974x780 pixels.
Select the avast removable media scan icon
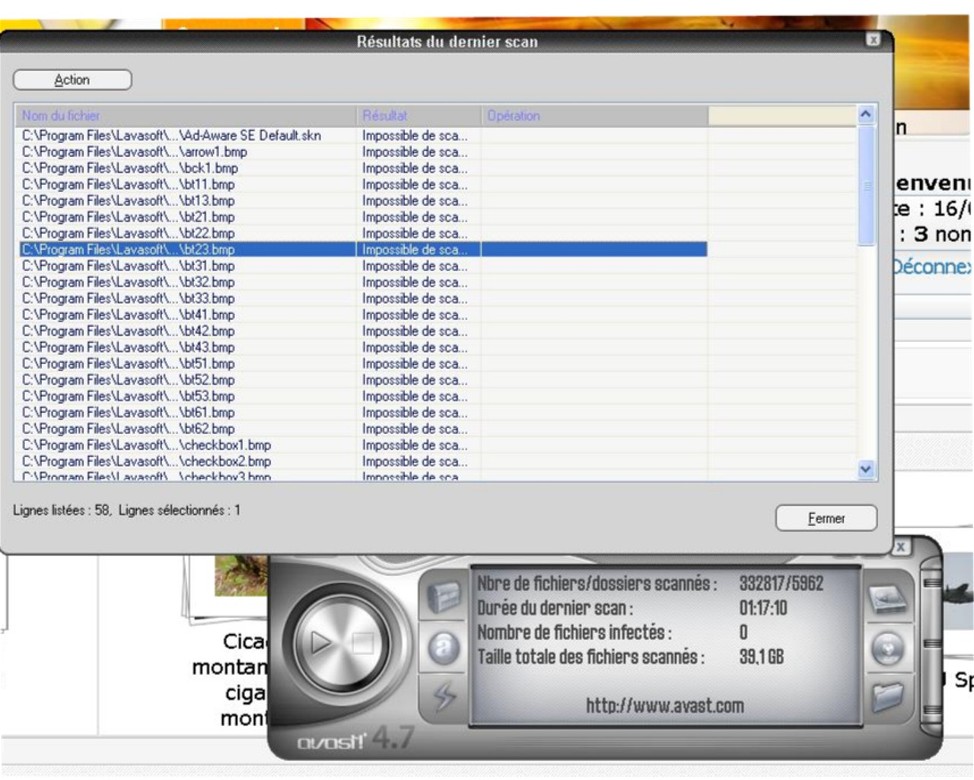[888, 649]
